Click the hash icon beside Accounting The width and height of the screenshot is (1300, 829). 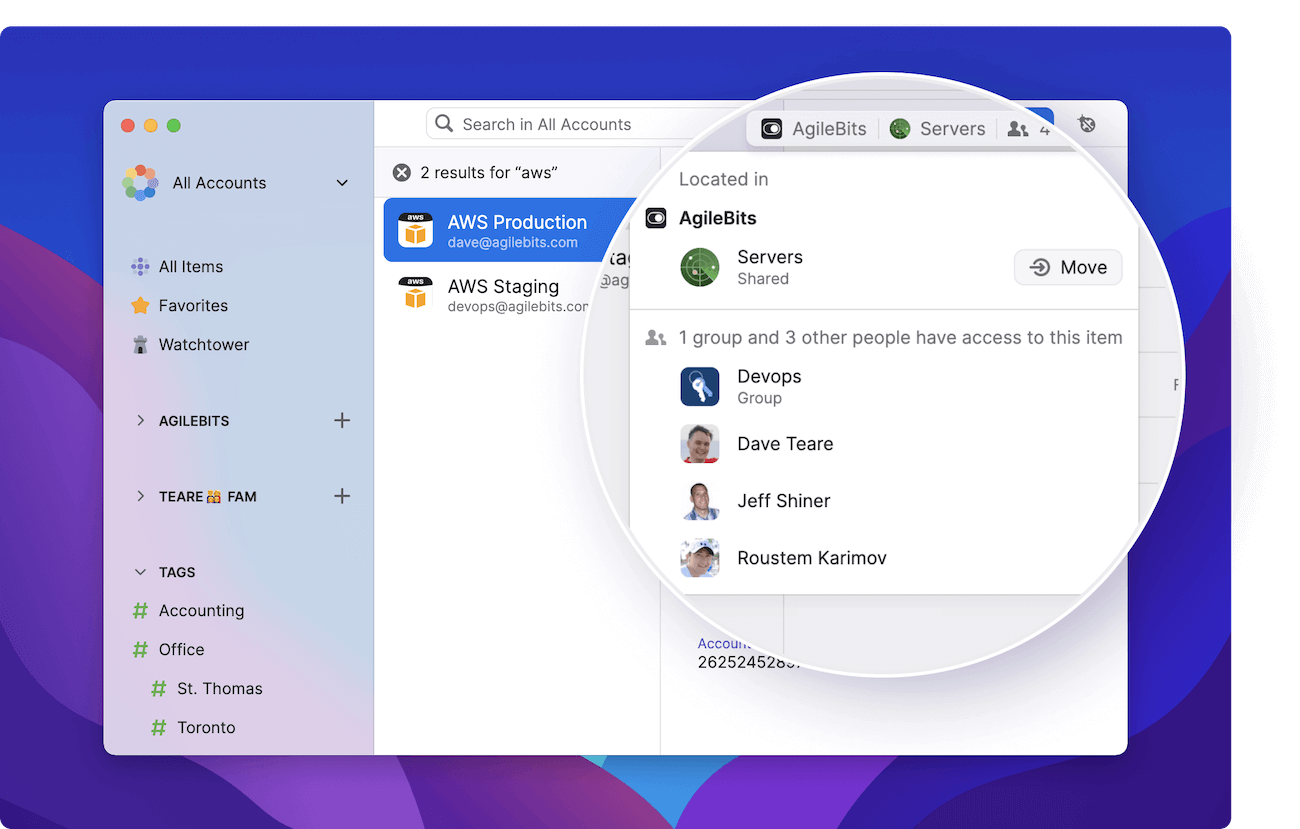click(x=140, y=611)
